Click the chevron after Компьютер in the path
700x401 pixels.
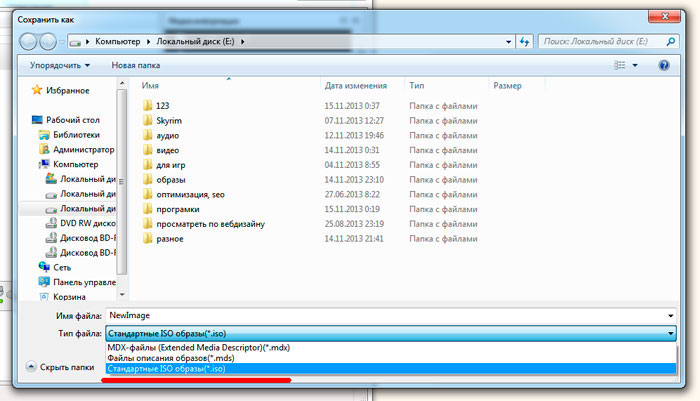pyautogui.click(x=149, y=42)
